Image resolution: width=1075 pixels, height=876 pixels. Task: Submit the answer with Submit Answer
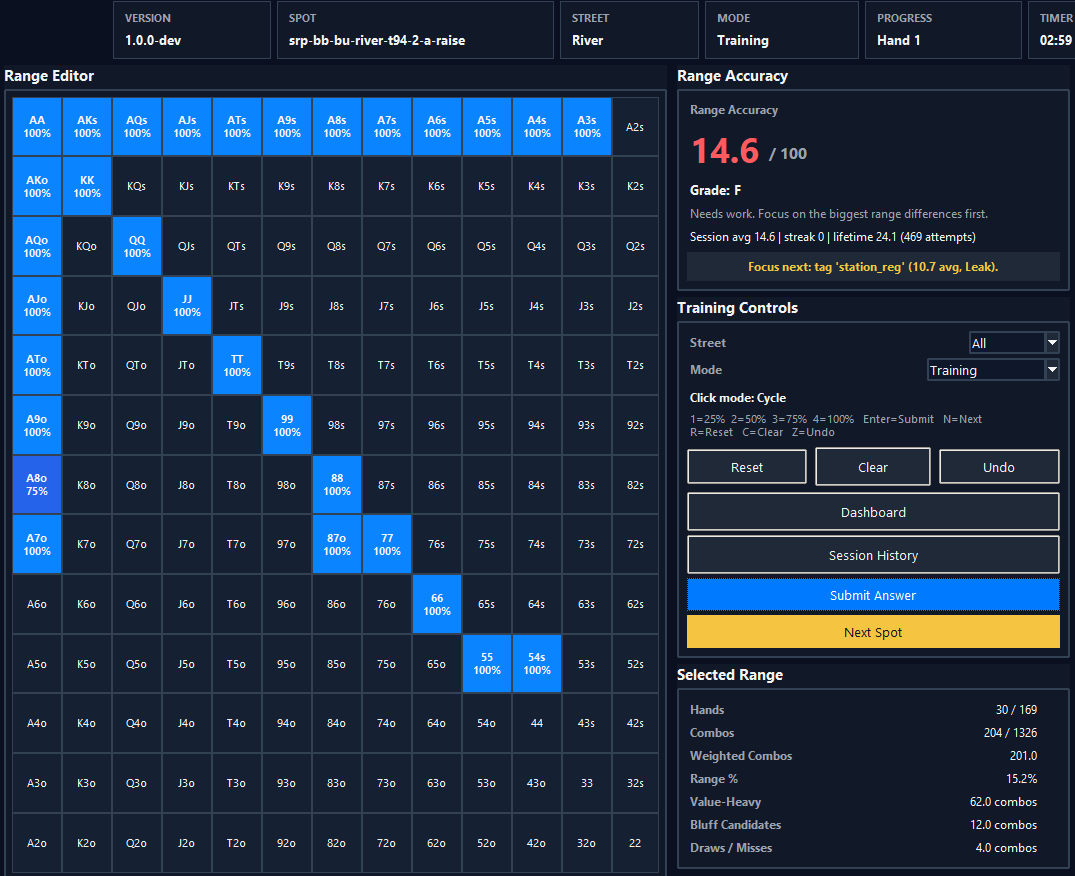[x=873, y=595]
